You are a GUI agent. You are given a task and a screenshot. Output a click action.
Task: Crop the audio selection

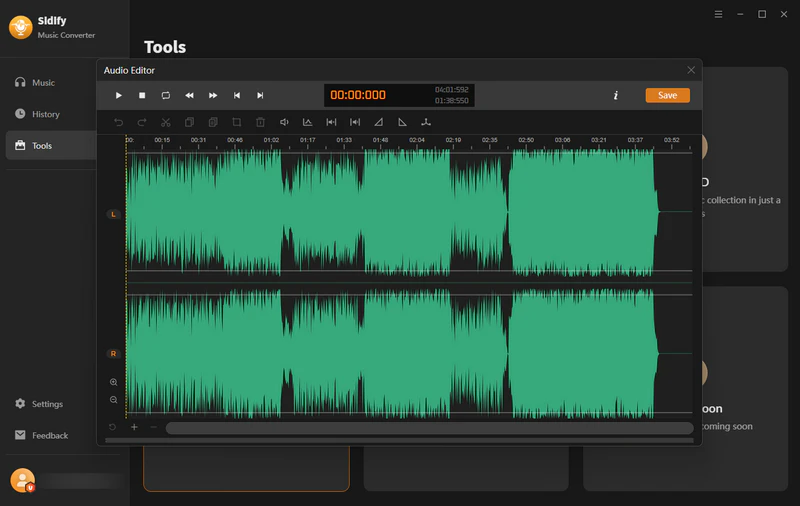coord(237,122)
